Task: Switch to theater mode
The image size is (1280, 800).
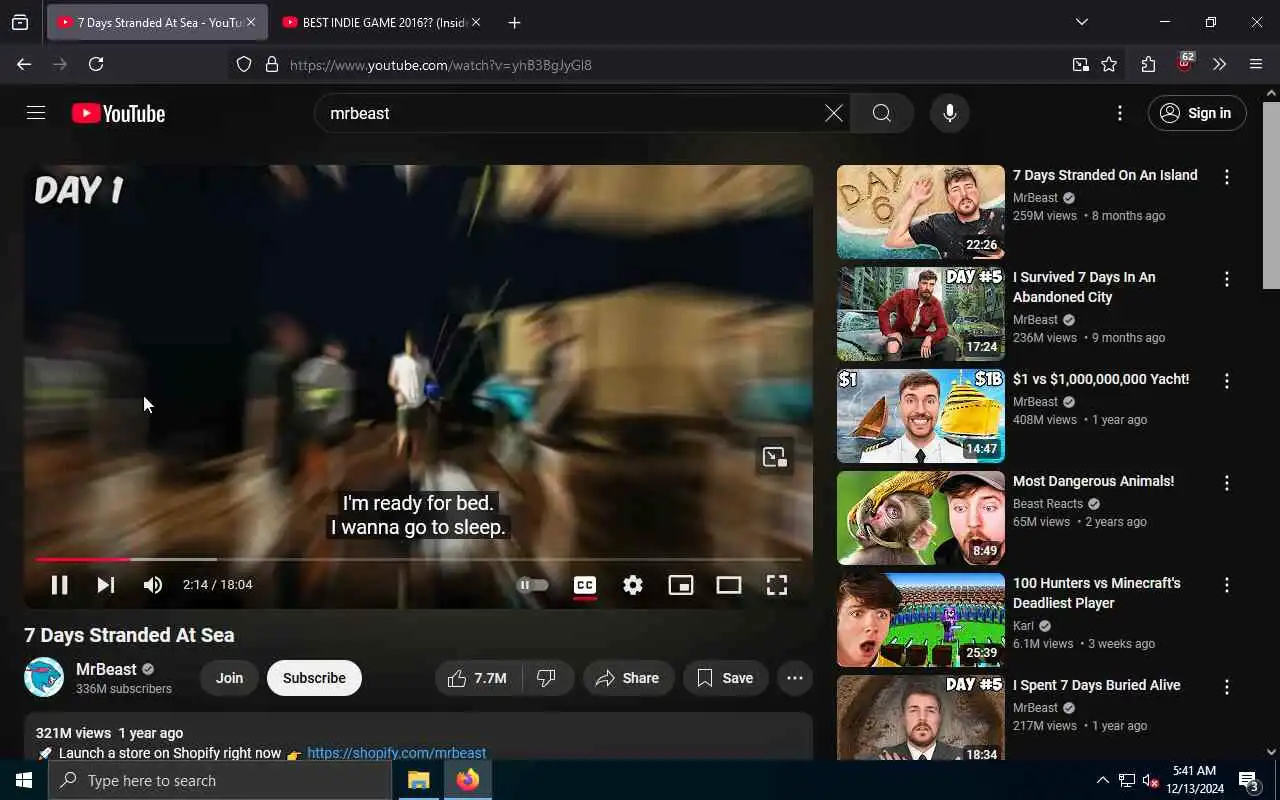Action: 729,585
